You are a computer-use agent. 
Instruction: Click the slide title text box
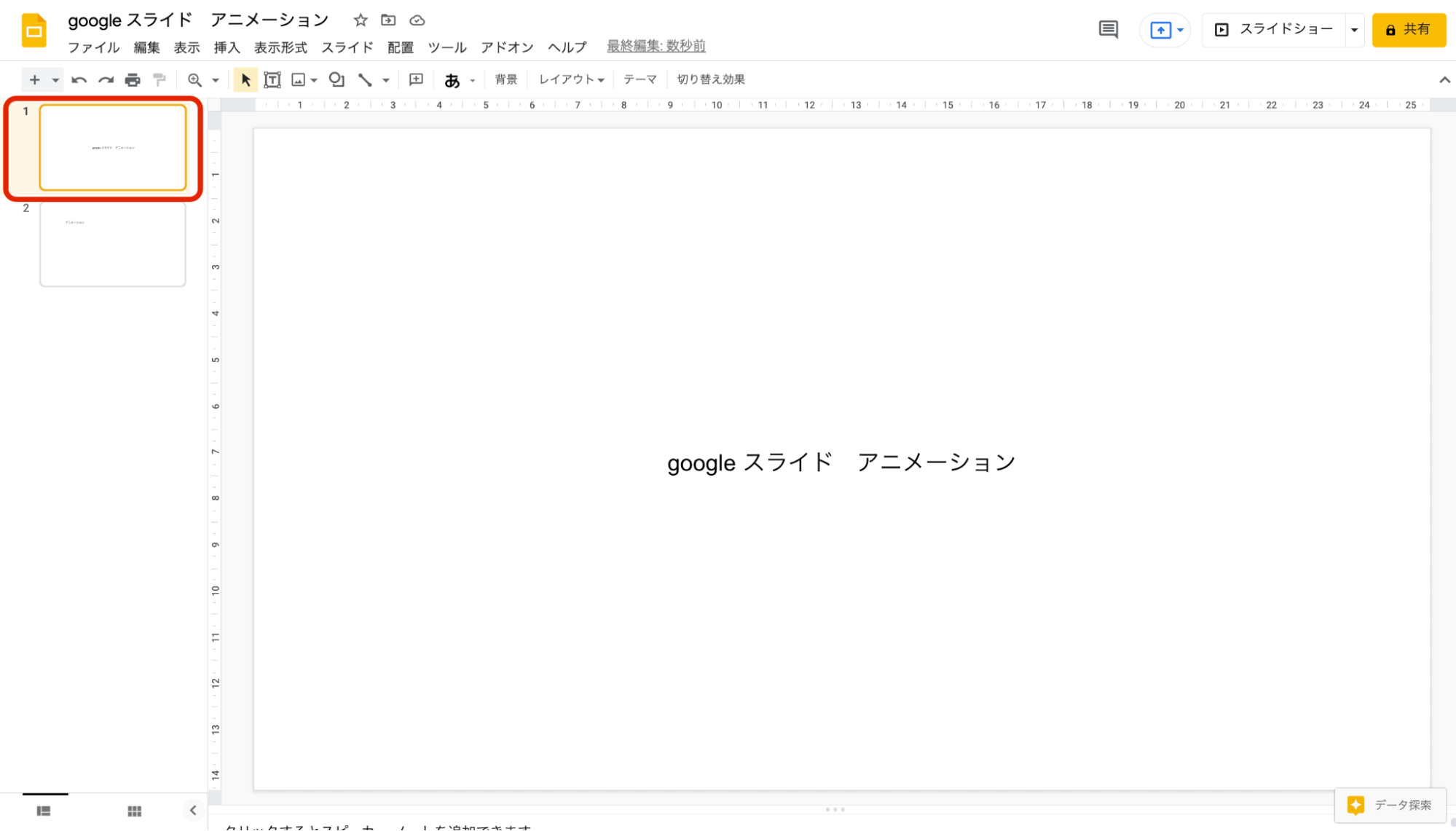click(841, 462)
